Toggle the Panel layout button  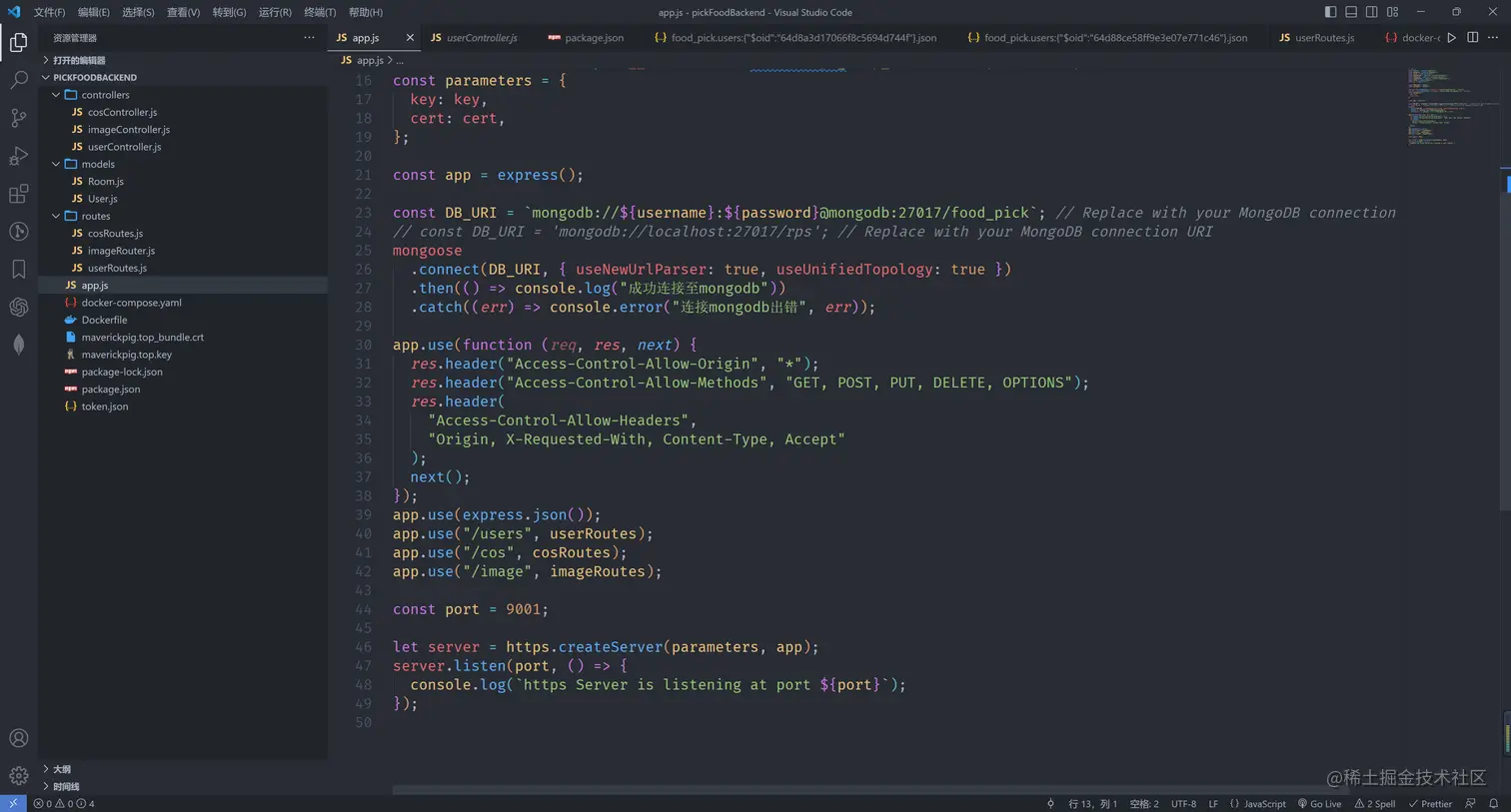pos(1351,12)
